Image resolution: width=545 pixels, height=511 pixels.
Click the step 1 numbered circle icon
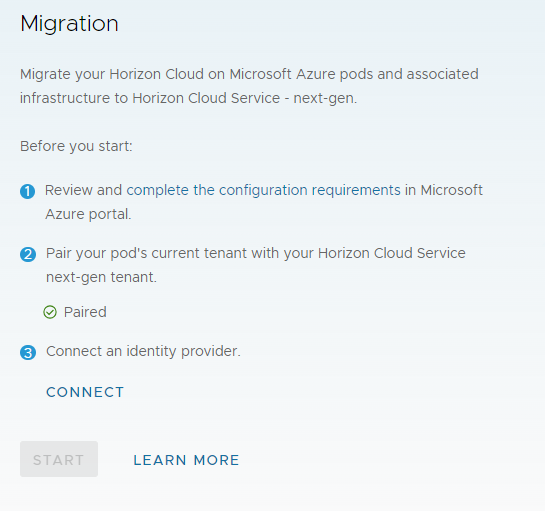click(27, 192)
